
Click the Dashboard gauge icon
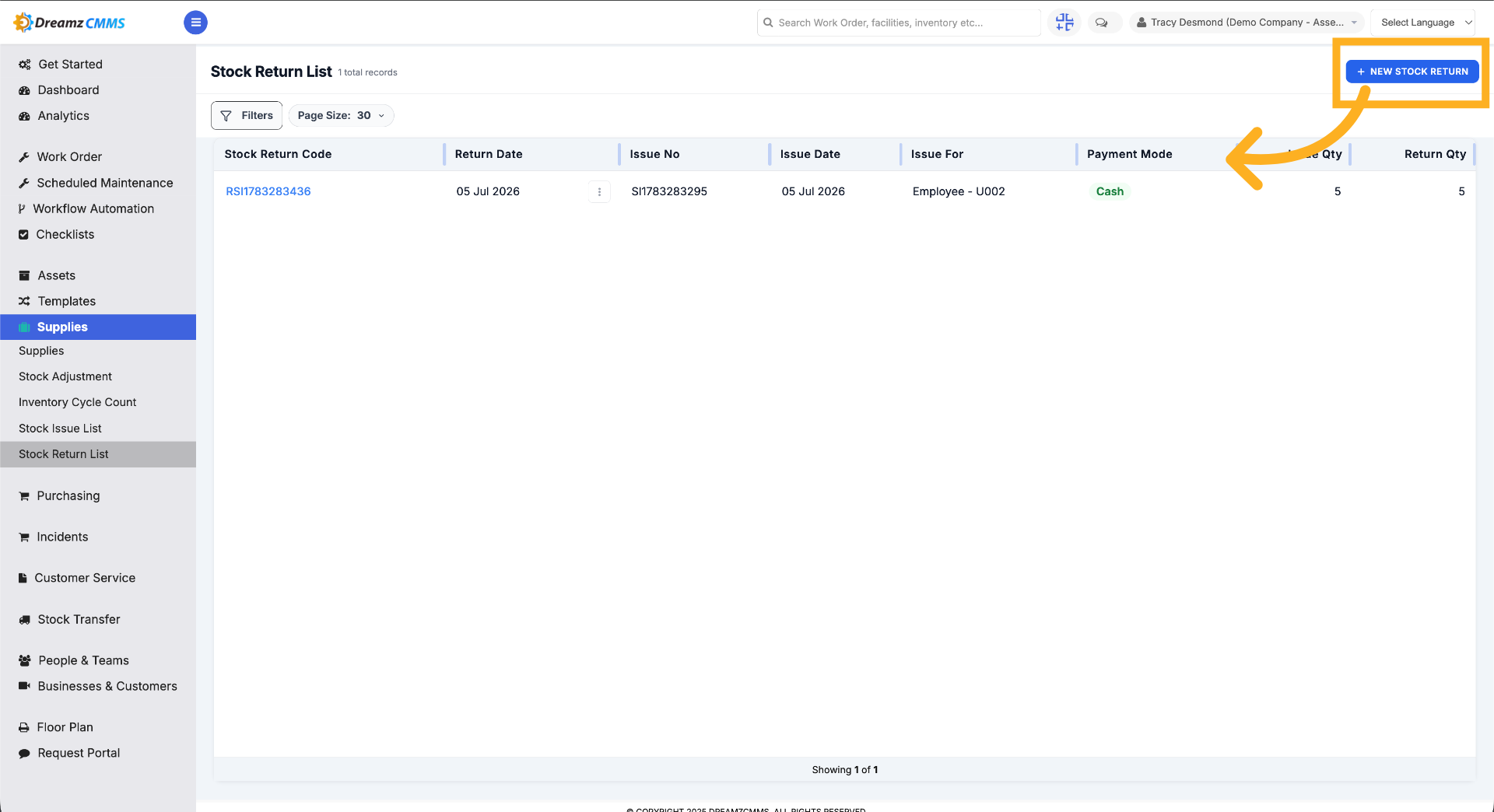[24, 90]
